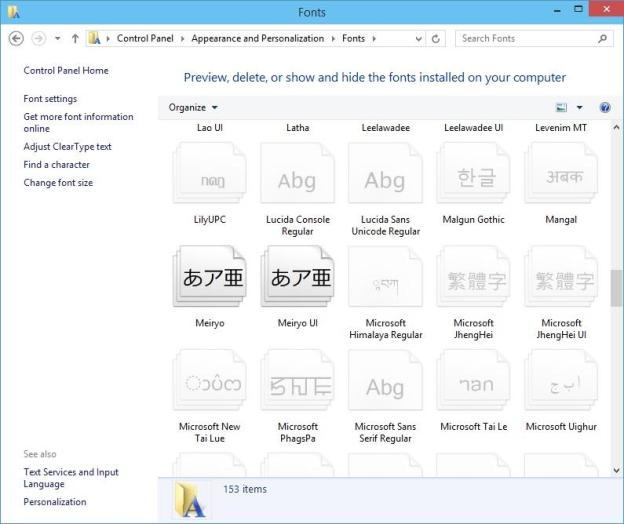Select Control Panel in the breadcrumb
The width and height of the screenshot is (624, 524).
tap(145, 39)
